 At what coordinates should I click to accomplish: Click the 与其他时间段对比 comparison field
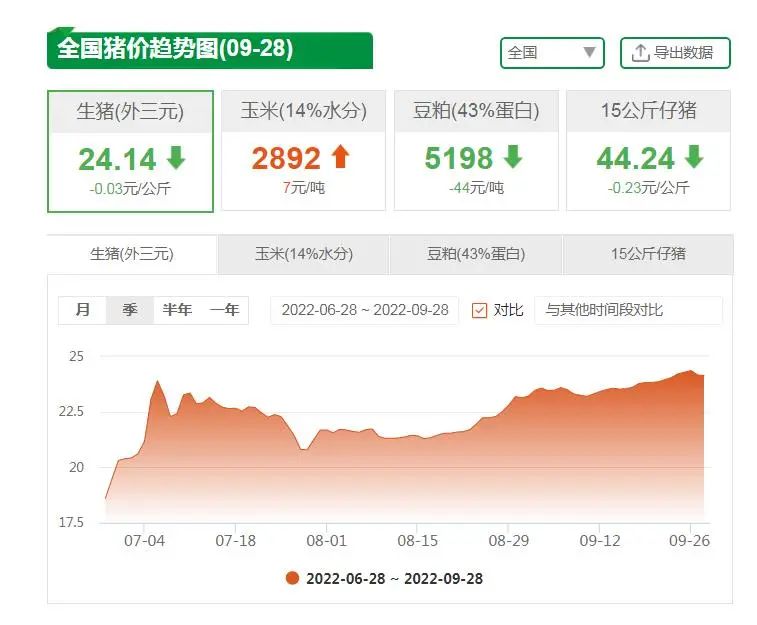pos(628,310)
